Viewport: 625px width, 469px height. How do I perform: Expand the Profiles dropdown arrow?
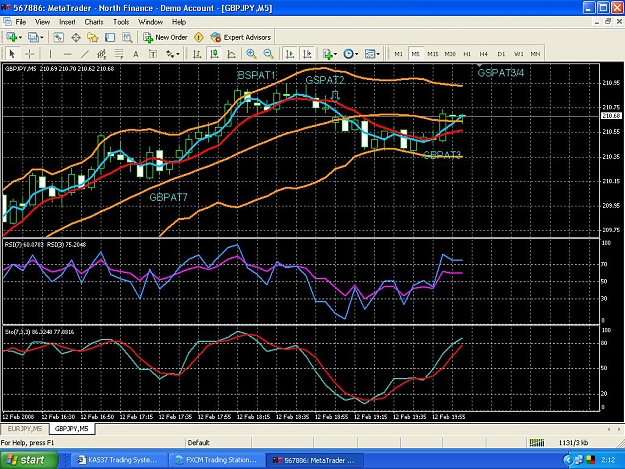click(42, 37)
